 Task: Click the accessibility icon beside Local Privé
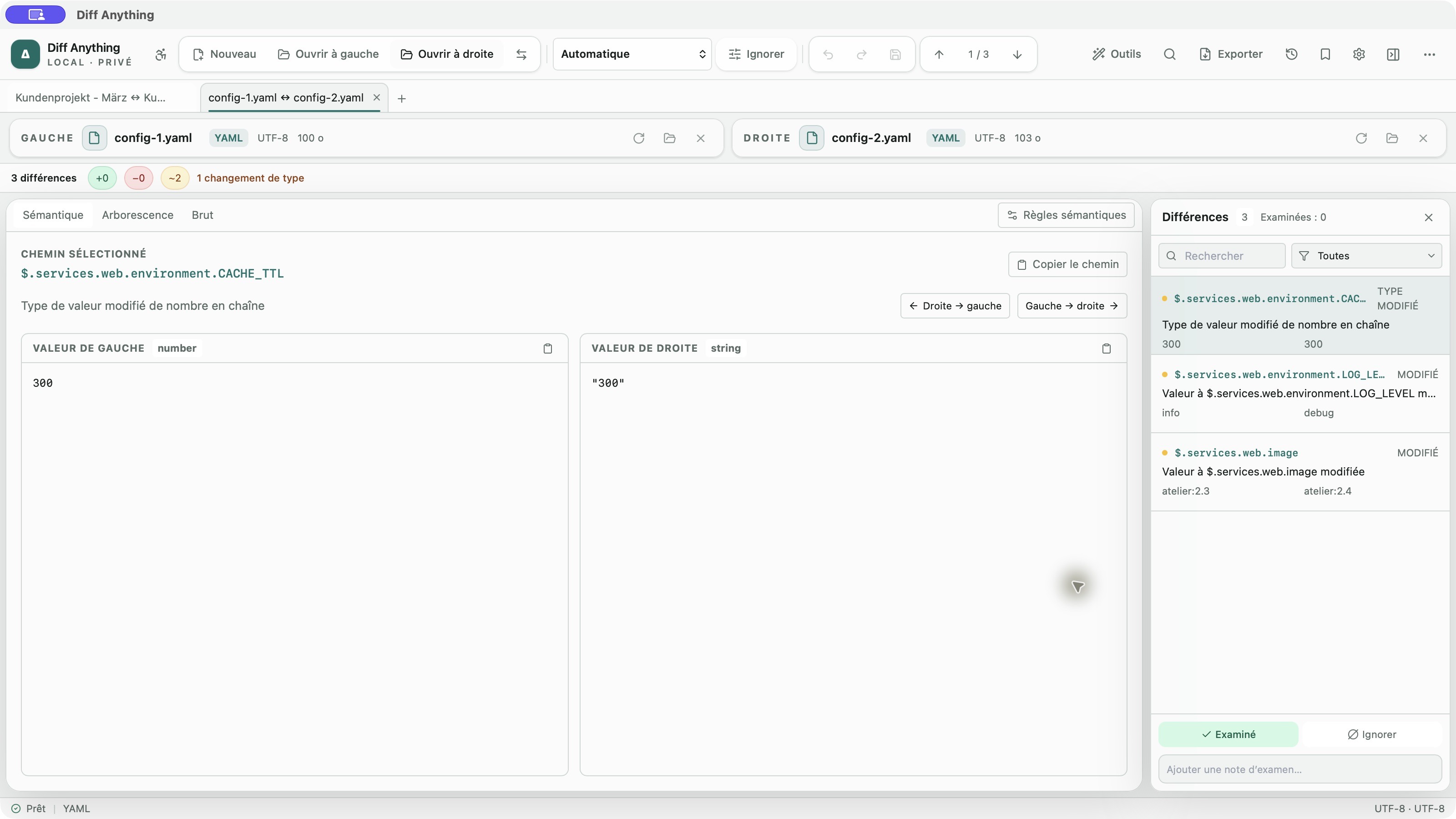[x=161, y=54]
